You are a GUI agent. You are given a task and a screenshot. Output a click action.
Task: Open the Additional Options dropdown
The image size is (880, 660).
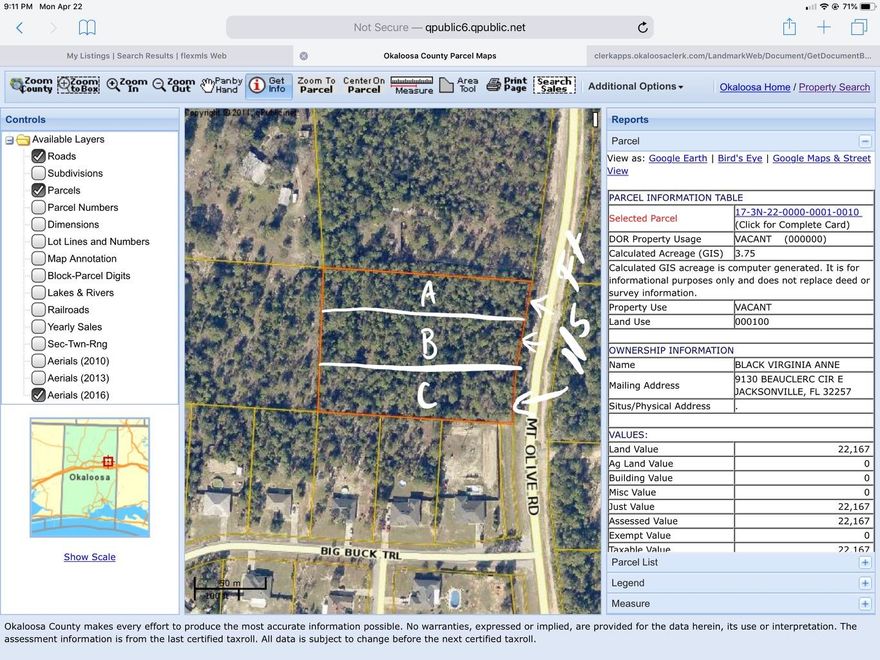coord(635,87)
